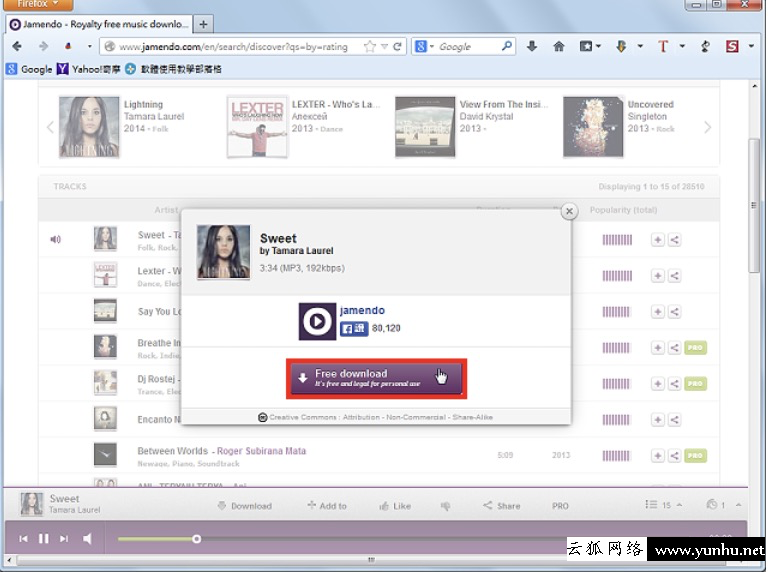
Task: Click the speaker icon on Sweet row
Action: (55, 239)
